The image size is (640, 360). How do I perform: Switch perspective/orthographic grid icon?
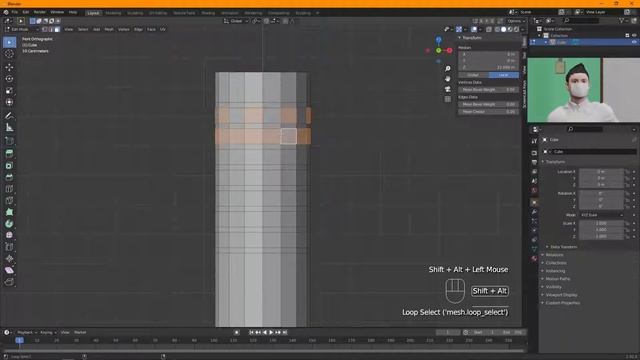(448, 99)
